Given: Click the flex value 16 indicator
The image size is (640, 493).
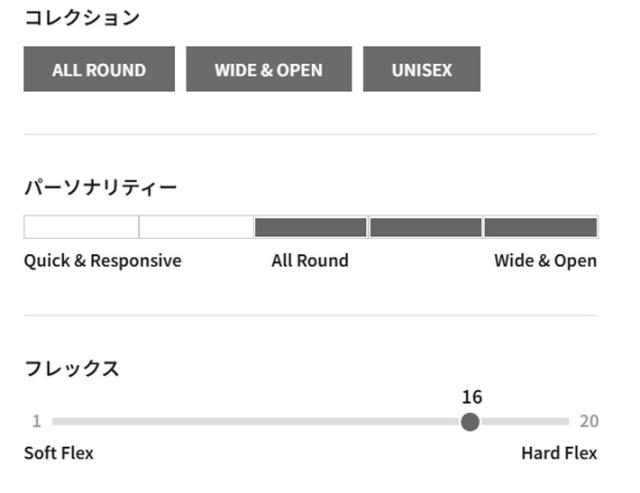Looking at the screenshot, I should click(x=471, y=397).
